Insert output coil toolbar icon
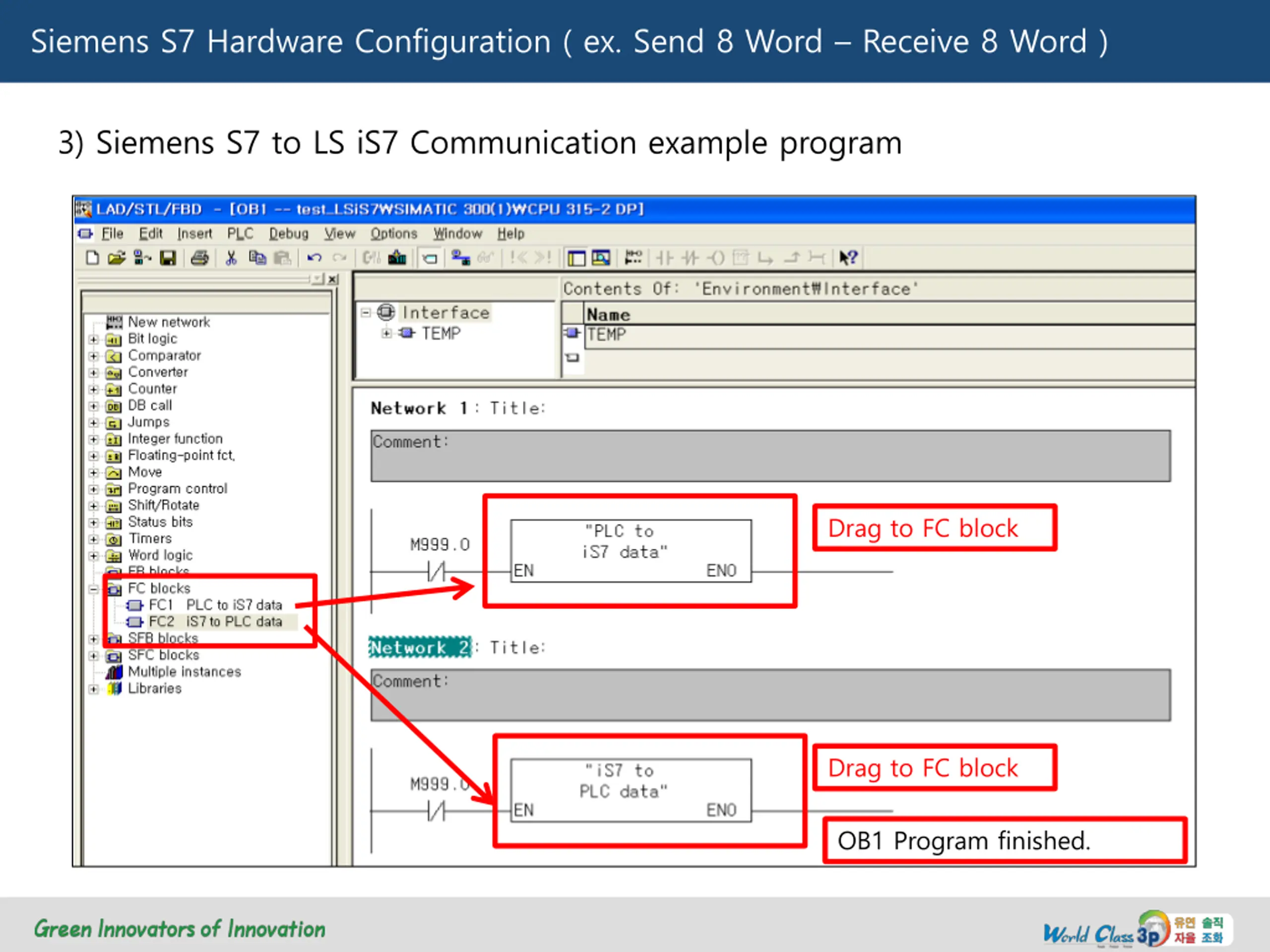 [716, 258]
